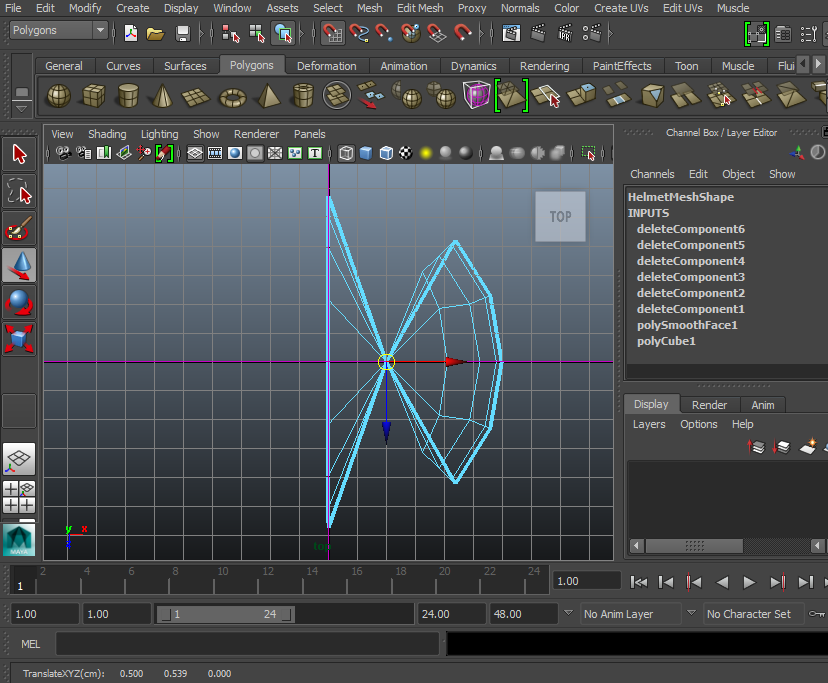This screenshot has height=683, width=828.
Task: Toggle snap to grids
Action: click(x=333, y=33)
